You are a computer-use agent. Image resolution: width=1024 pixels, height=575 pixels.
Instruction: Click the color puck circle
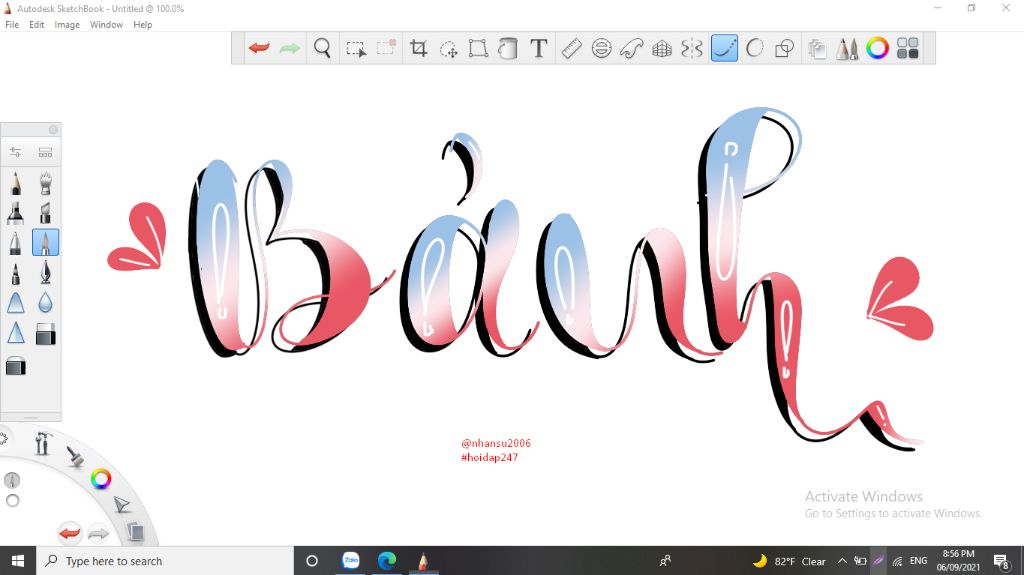[x=12, y=501]
